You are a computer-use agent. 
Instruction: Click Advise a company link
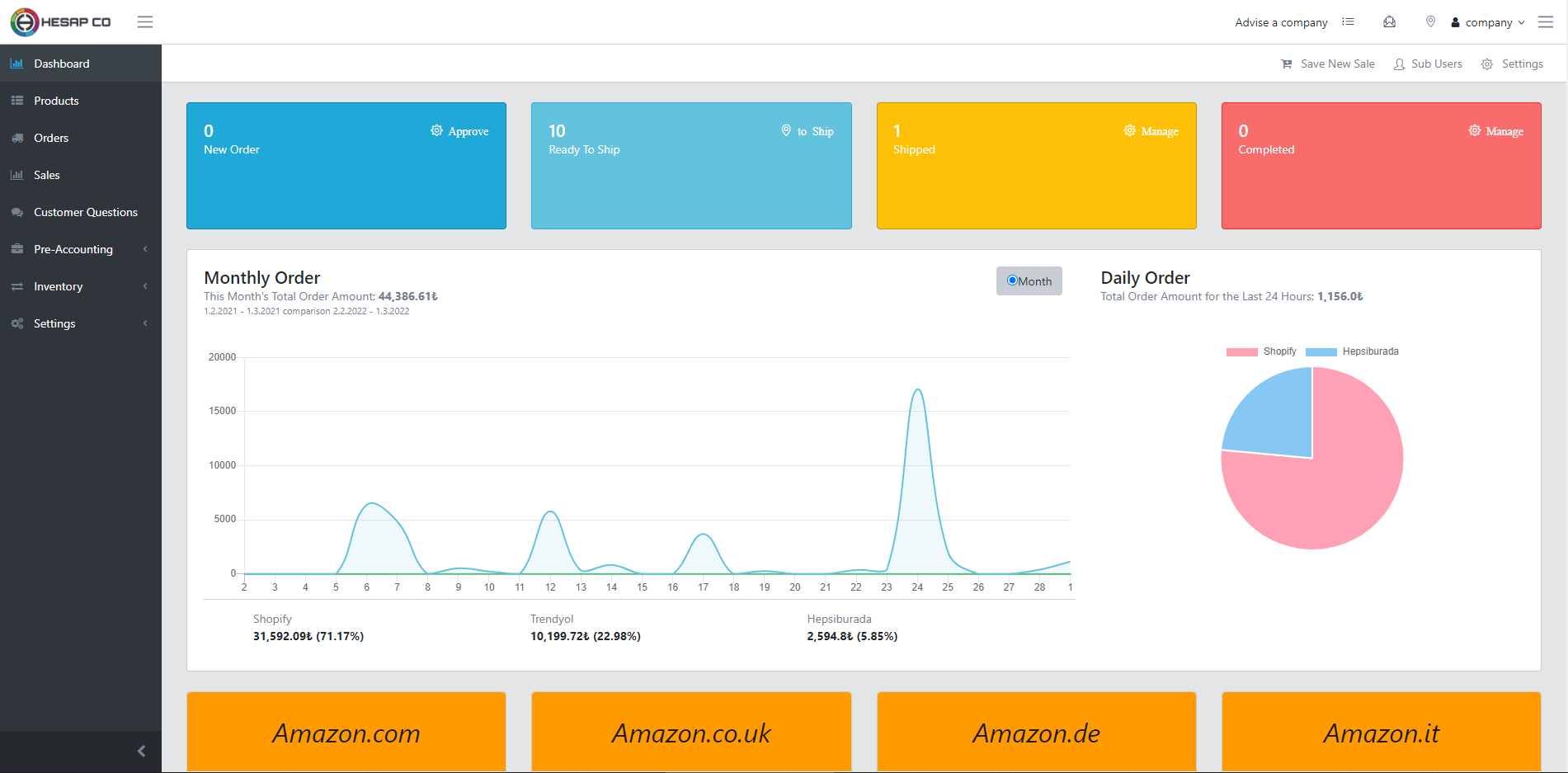tap(1281, 22)
